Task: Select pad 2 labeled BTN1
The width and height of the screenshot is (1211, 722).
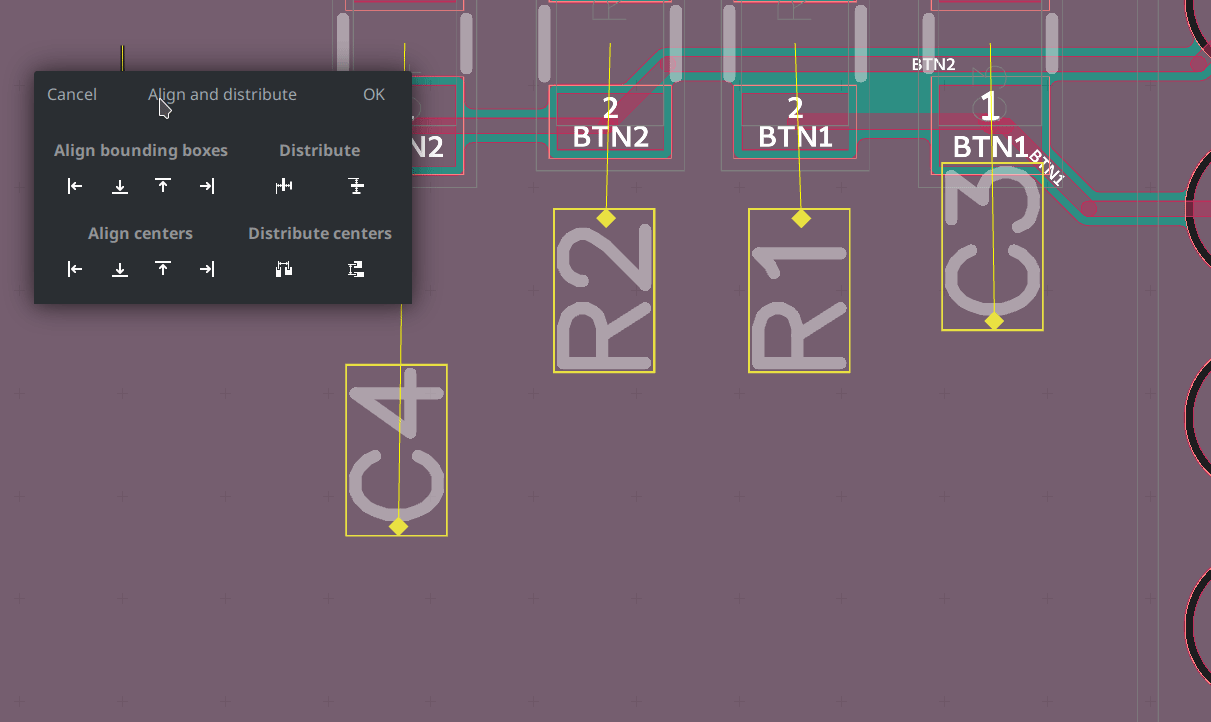Action: pyautogui.click(x=795, y=122)
